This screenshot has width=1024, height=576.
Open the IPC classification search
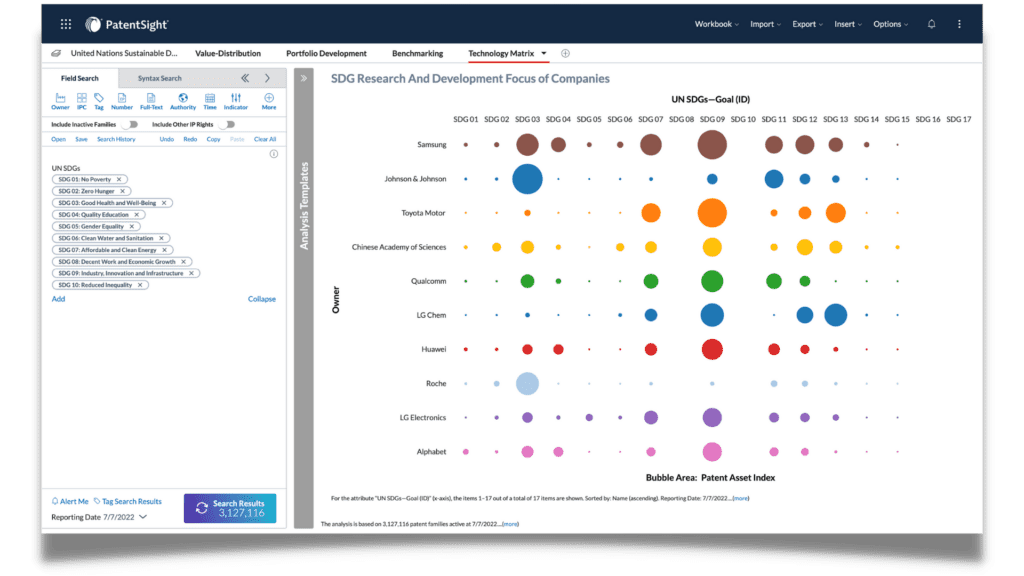(x=81, y=100)
